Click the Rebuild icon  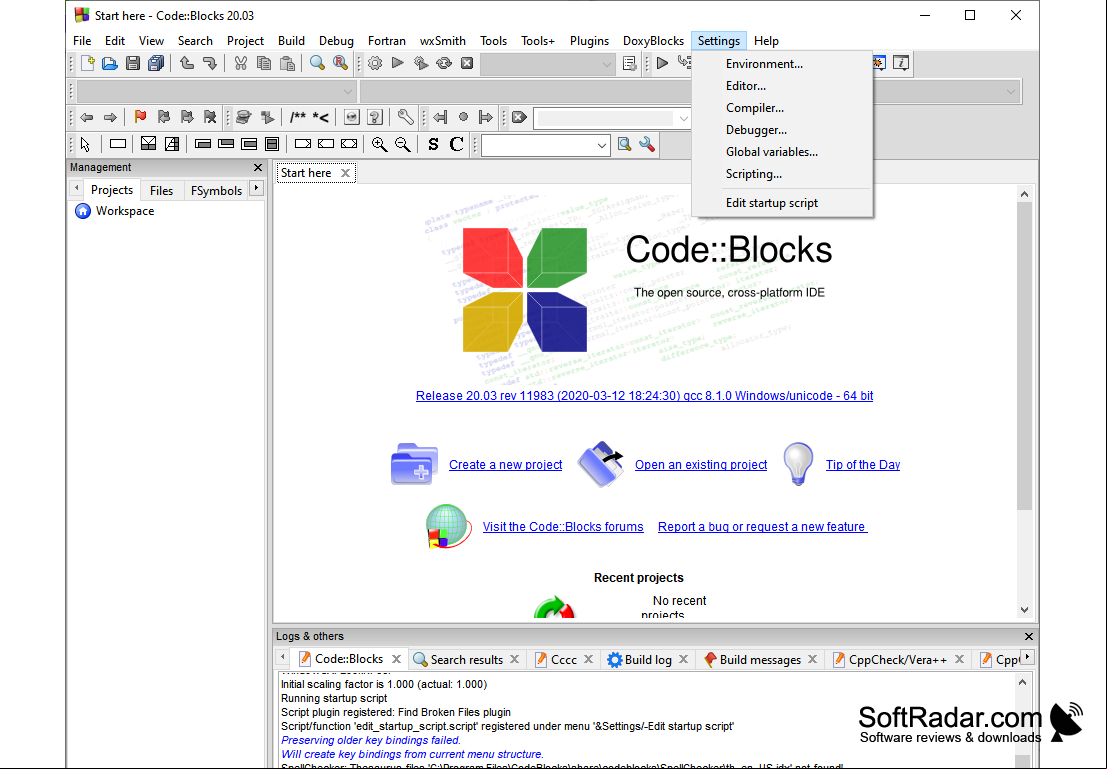pyautogui.click(x=444, y=64)
